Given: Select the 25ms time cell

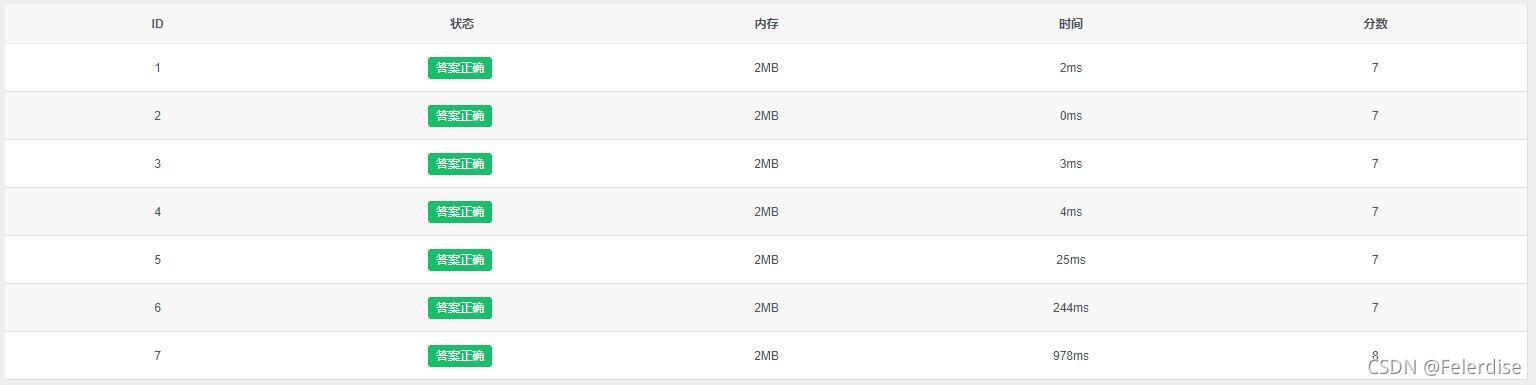Looking at the screenshot, I should tap(1070, 260).
